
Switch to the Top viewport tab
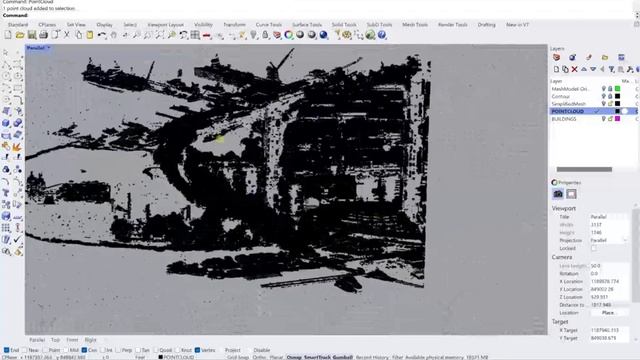click(x=56, y=340)
